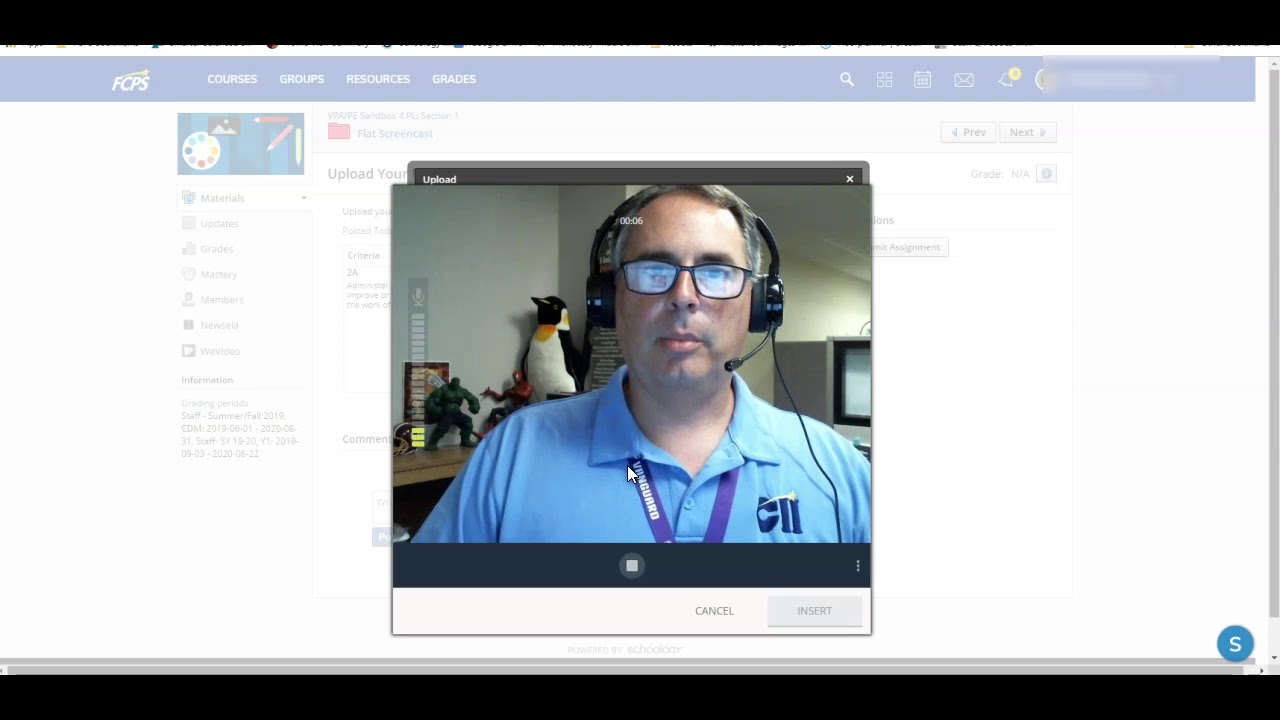Open Newsela in the sidebar
Screen dimensions: 1280x720
click(219, 325)
